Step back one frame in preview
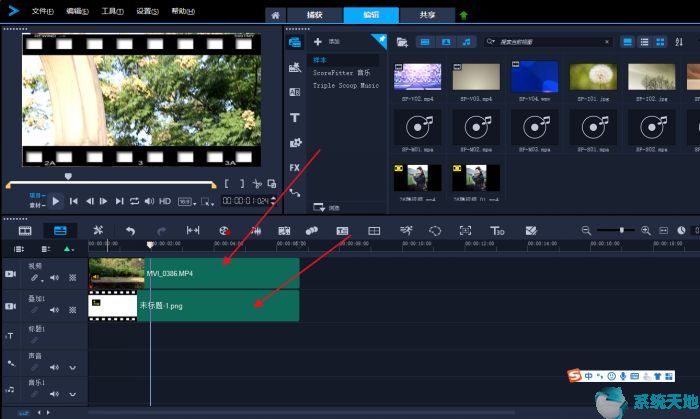 [90, 201]
